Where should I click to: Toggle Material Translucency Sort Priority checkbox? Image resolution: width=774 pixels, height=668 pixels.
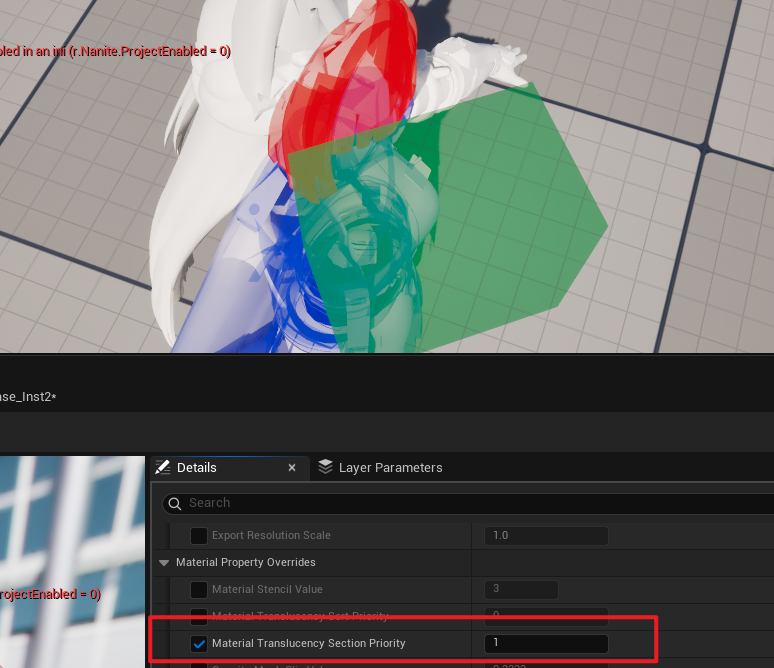click(x=199, y=616)
